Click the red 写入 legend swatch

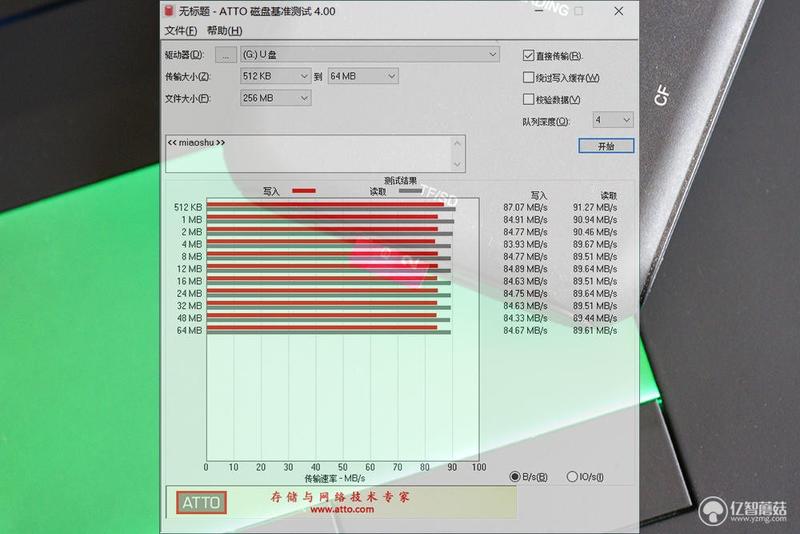[304, 191]
